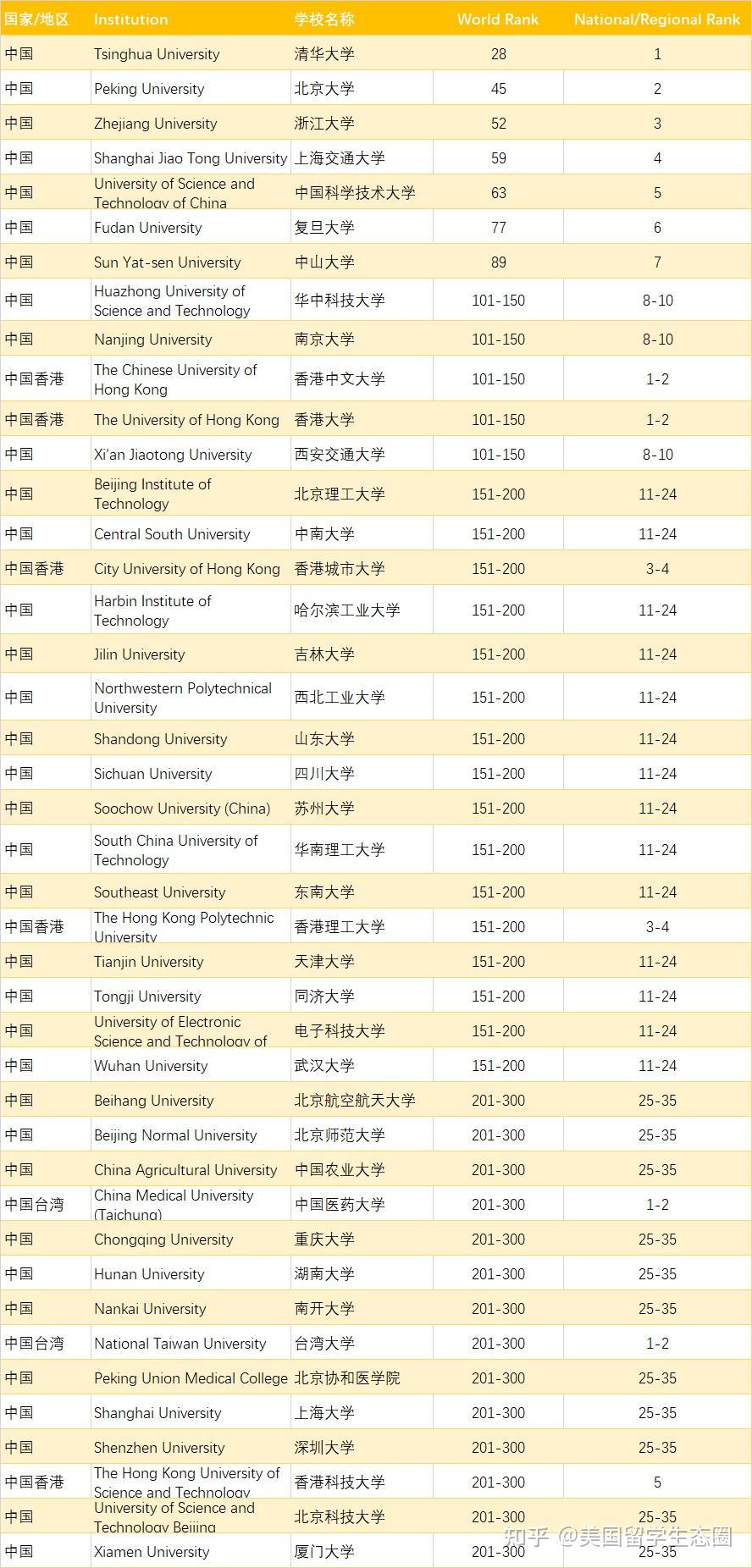This screenshot has height=1568, width=752.
Task: Select The University of Hong Kong cell
Action: click(191, 420)
